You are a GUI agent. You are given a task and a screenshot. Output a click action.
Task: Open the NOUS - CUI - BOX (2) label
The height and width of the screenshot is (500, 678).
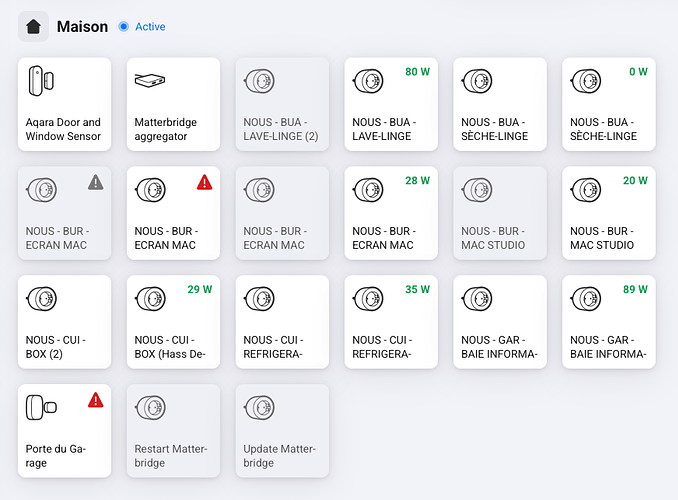click(x=56, y=347)
